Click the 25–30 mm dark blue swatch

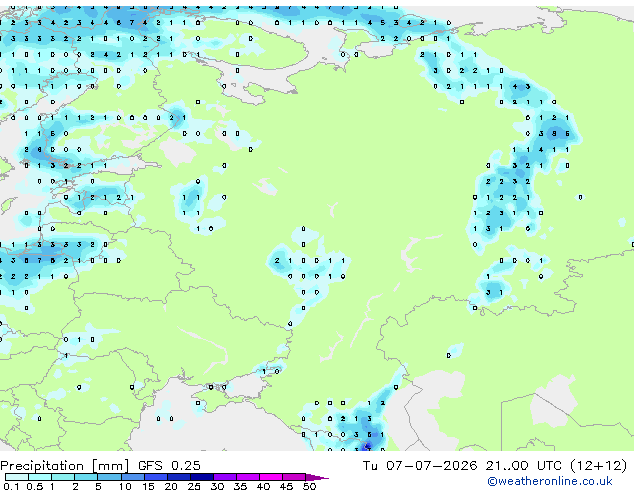pyautogui.click(x=201, y=477)
